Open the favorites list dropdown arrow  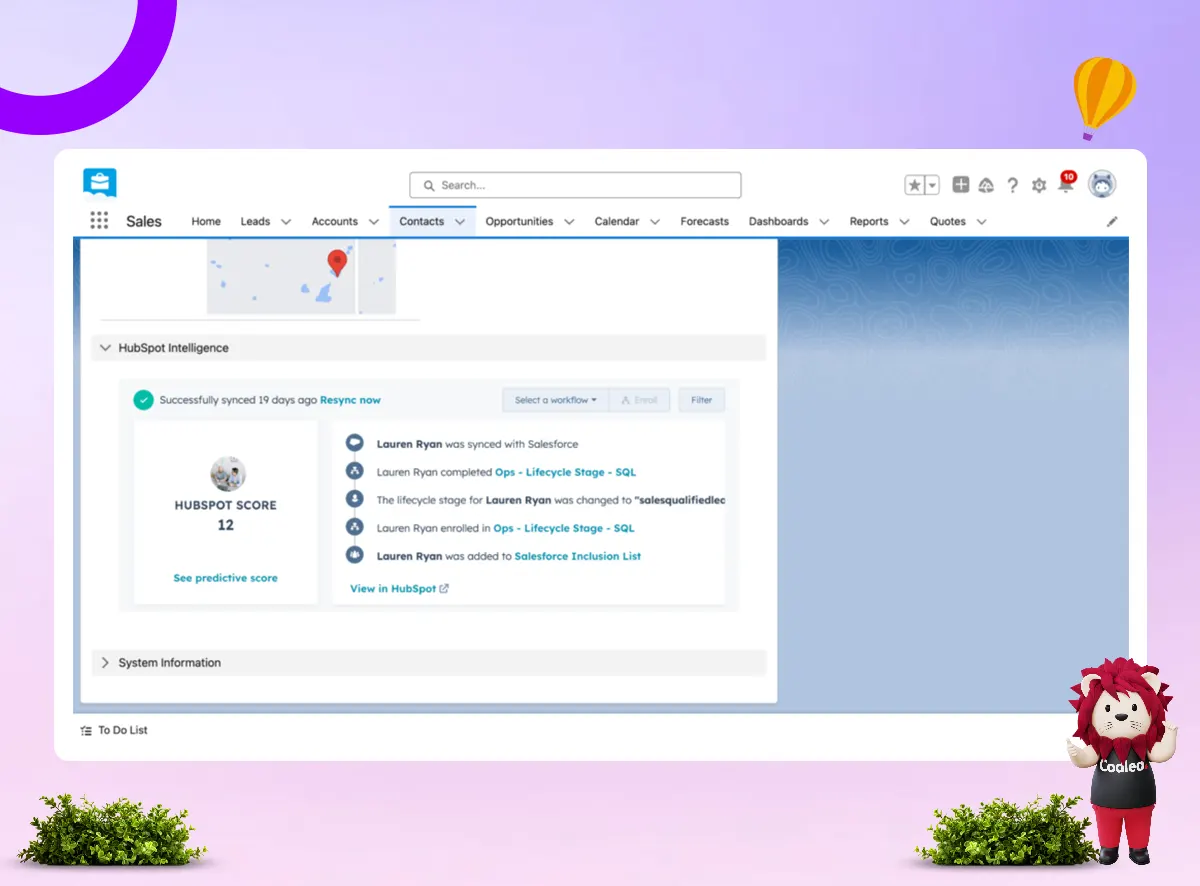(932, 185)
